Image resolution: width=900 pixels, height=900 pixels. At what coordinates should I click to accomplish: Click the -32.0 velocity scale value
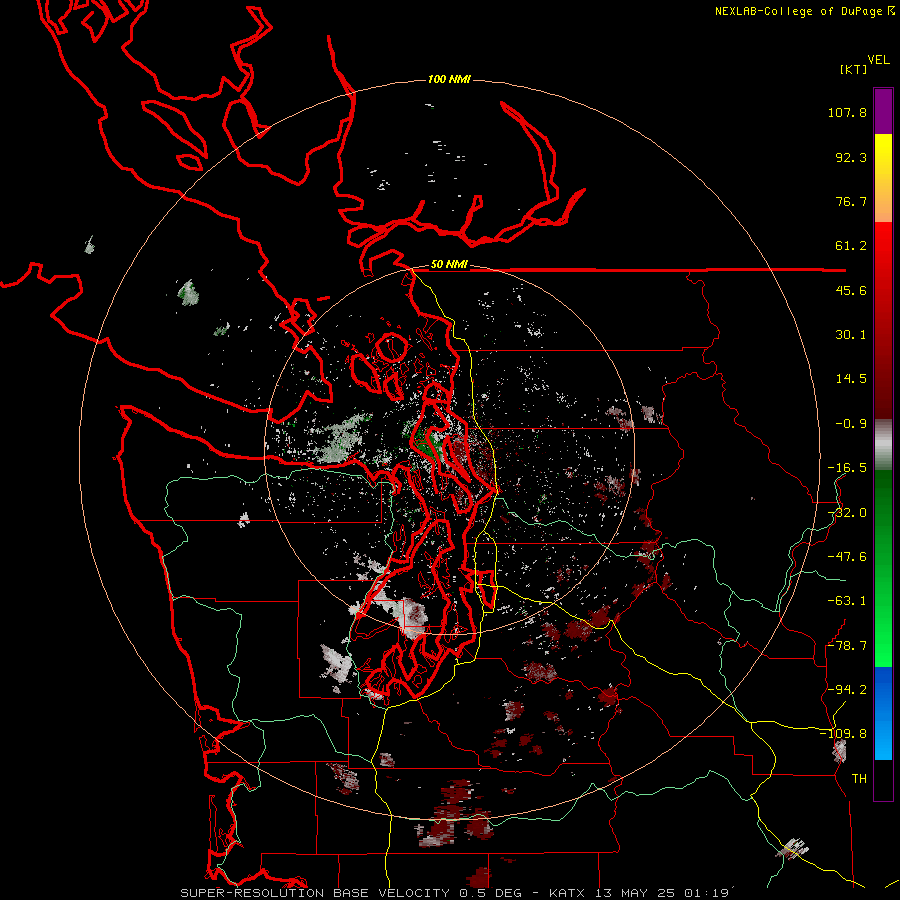[x=847, y=513]
